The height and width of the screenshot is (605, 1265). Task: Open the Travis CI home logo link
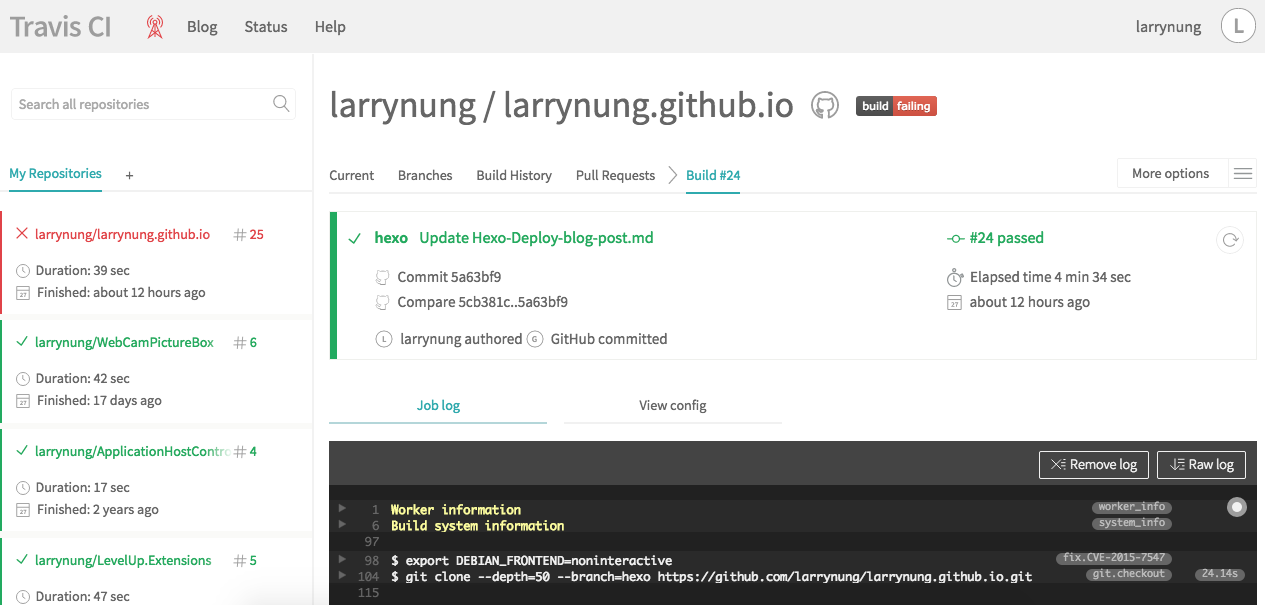[x=60, y=26]
